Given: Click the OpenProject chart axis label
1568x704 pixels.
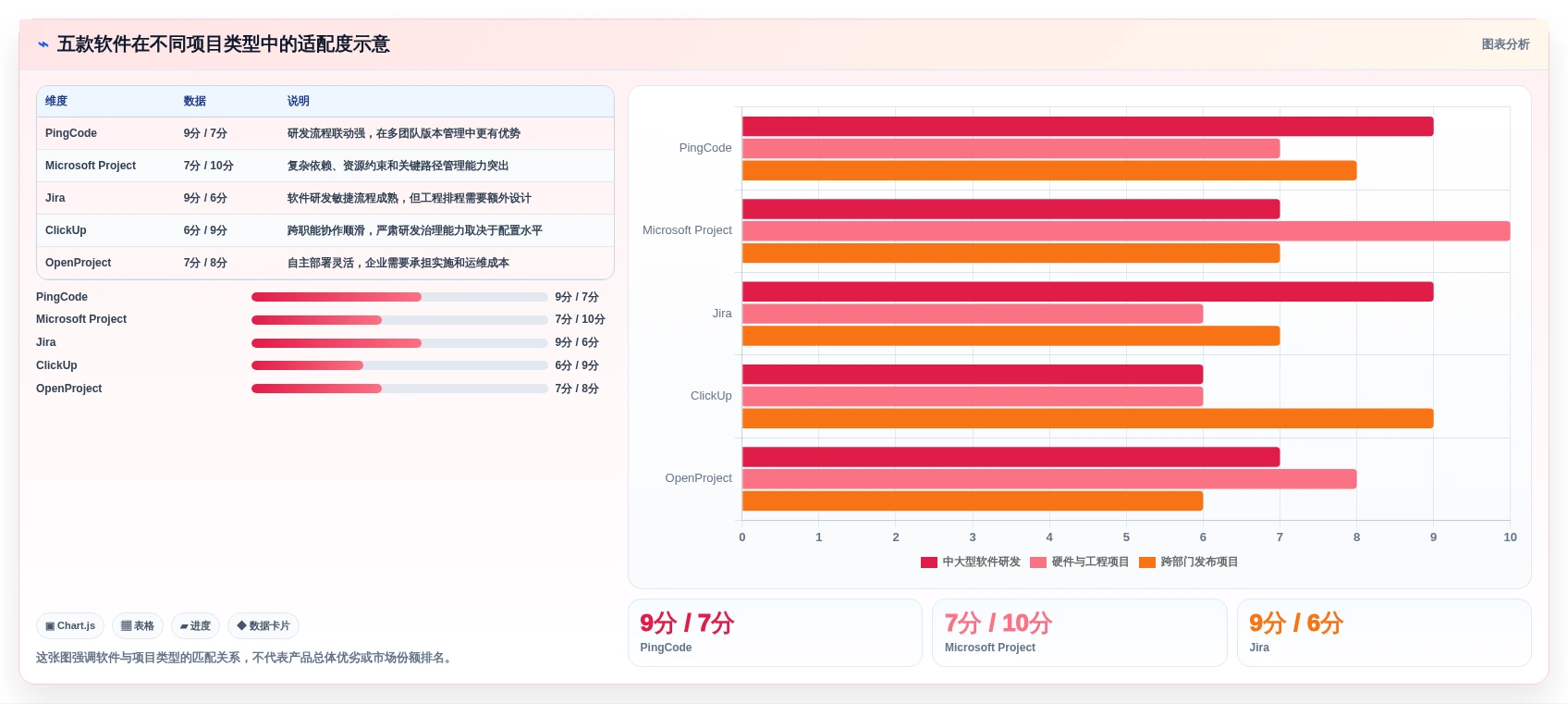Looking at the screenshot, I should click(x=698, y=478).
